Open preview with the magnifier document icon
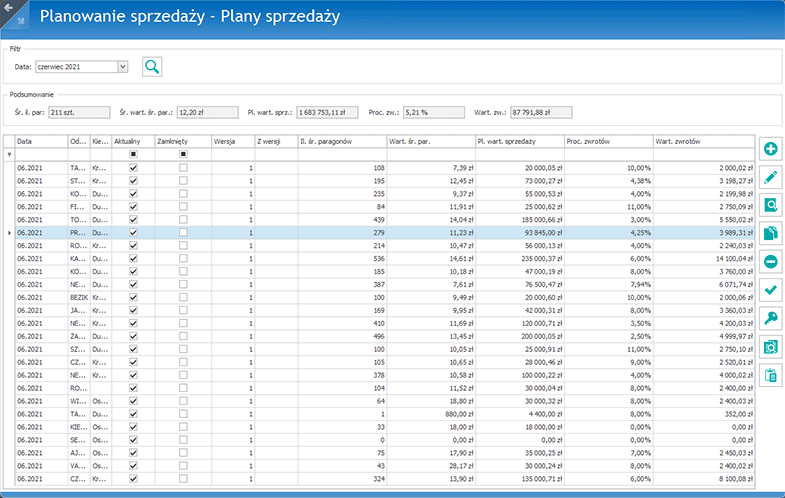Image resolution: width=785 pixels, height=498 pixels. [771, 205]
